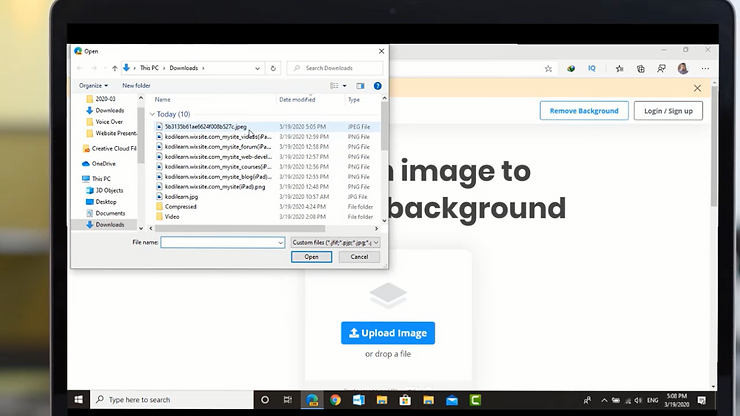Change view layout icon in Open dialog

click(x=334, y=85)
